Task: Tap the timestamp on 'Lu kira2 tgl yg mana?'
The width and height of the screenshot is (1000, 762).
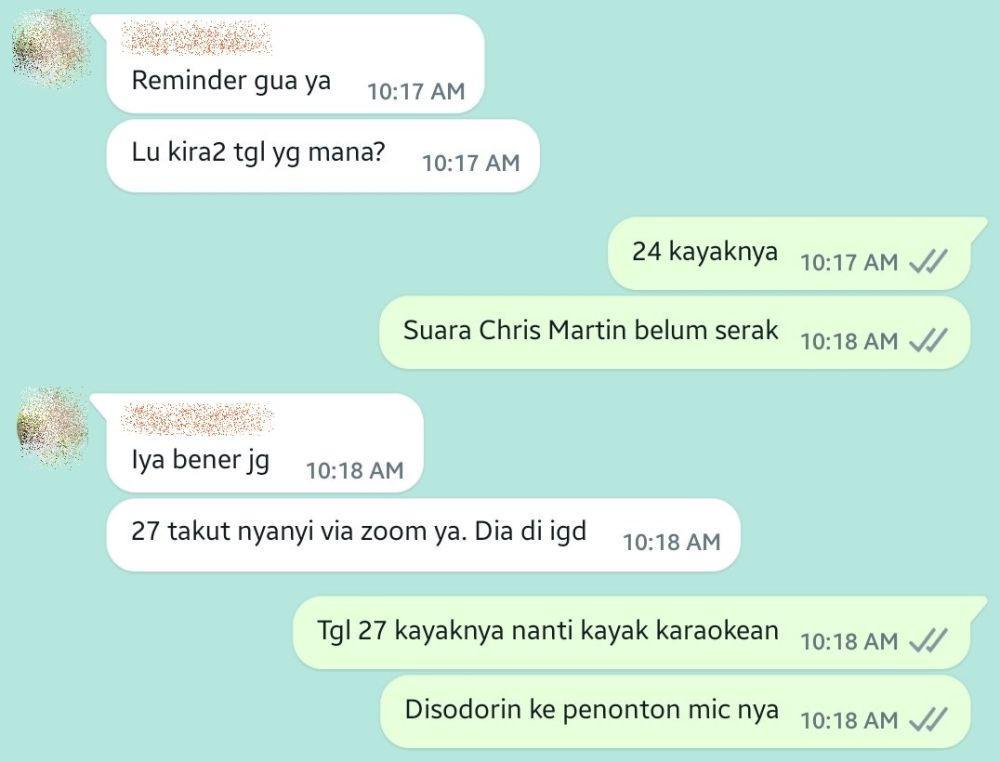Action: pos(471,163)
